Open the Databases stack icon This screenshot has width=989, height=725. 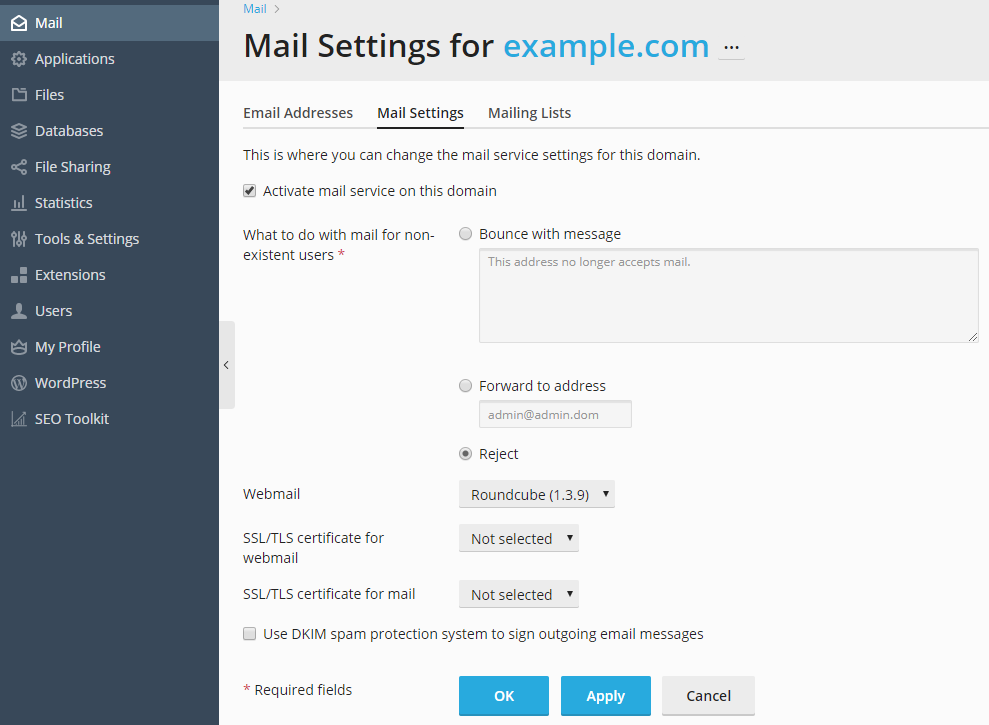(x=19, y=131)
